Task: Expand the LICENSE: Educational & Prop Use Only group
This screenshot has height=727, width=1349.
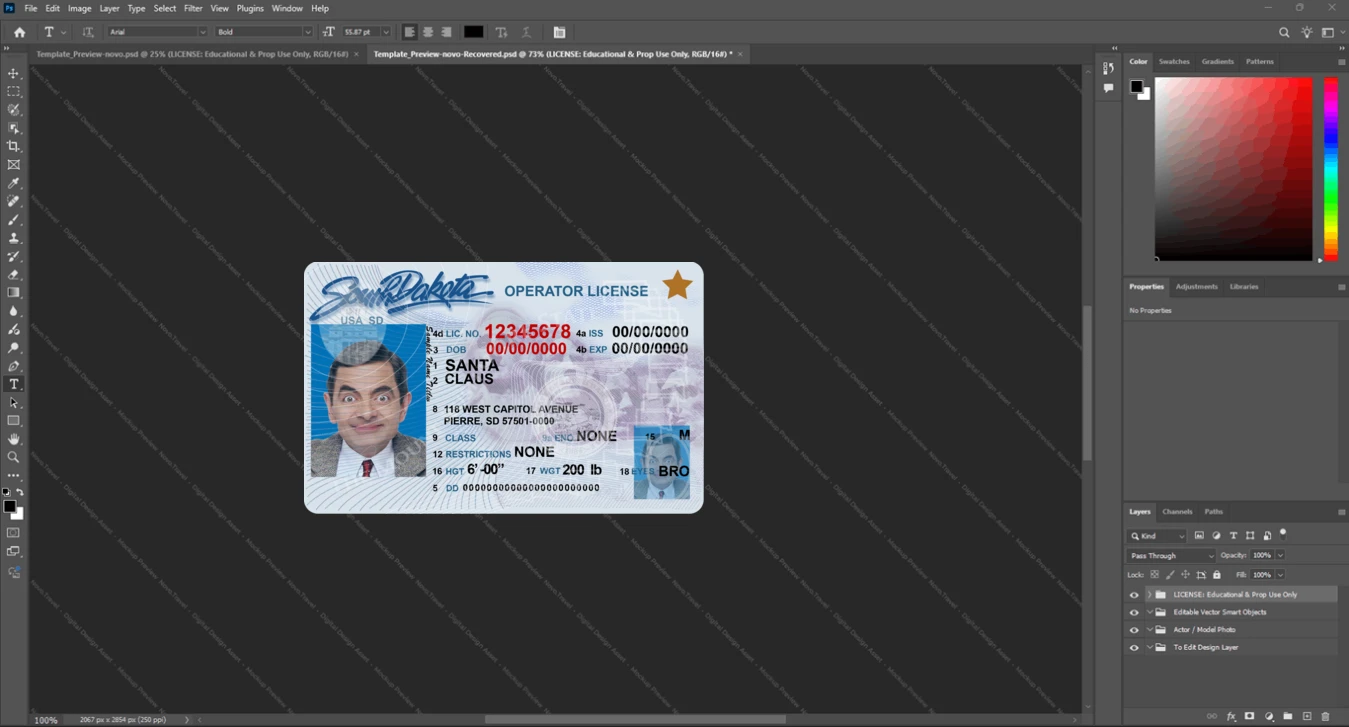Action: [x=1149, y=595]
